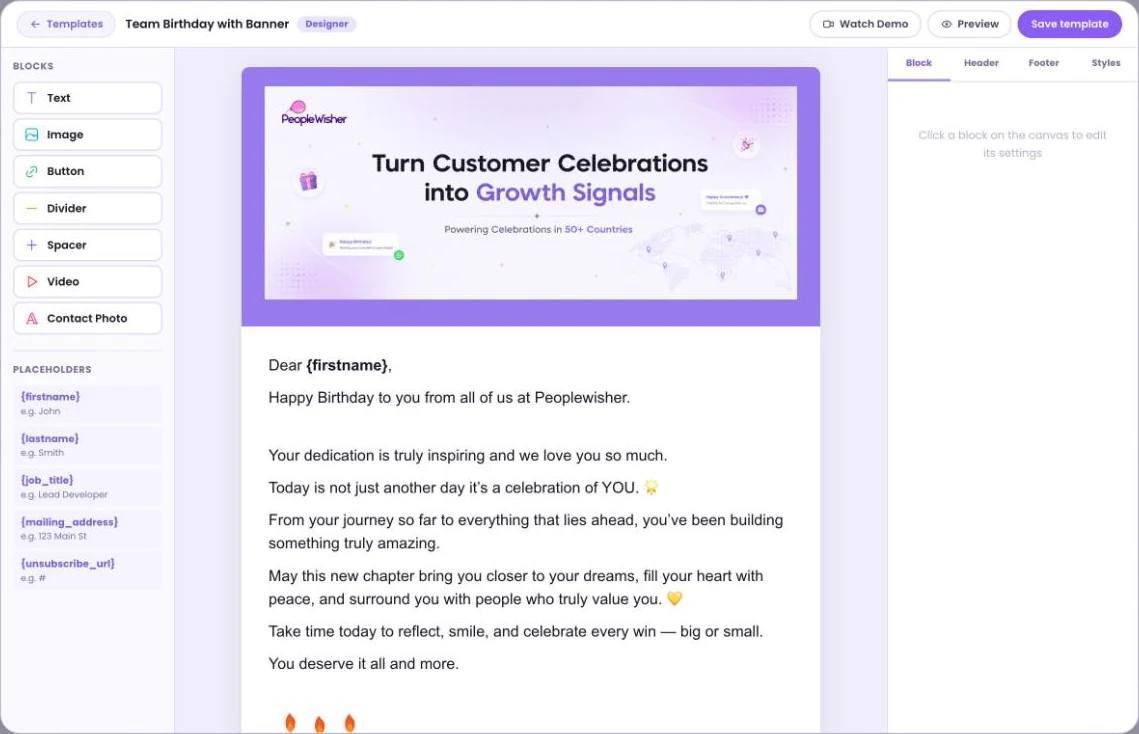Click the Text block T icon
This screenshot has width=1139, height=734.
[31, 98]
